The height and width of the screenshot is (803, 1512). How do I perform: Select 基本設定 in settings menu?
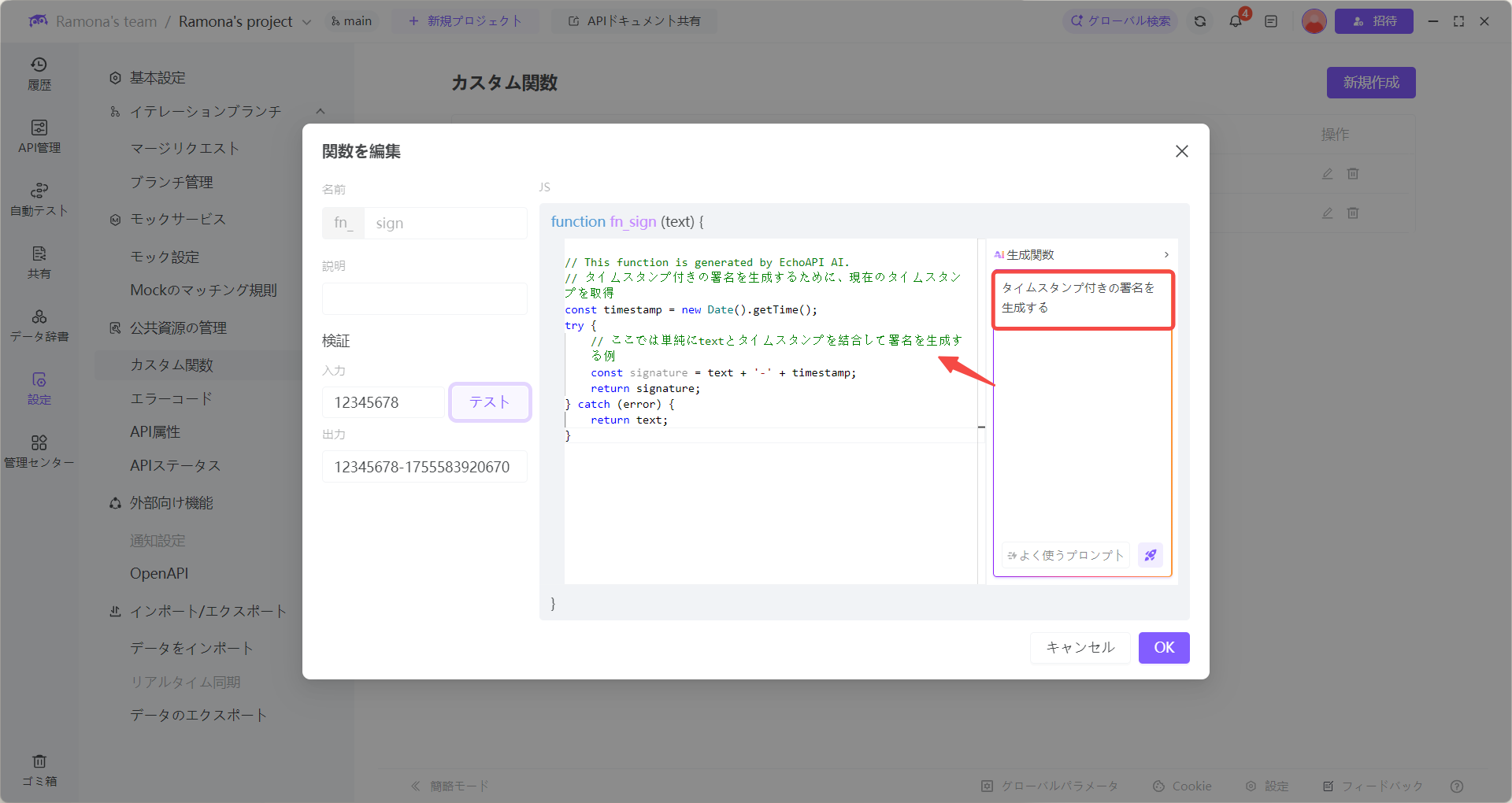coord(157,78)
